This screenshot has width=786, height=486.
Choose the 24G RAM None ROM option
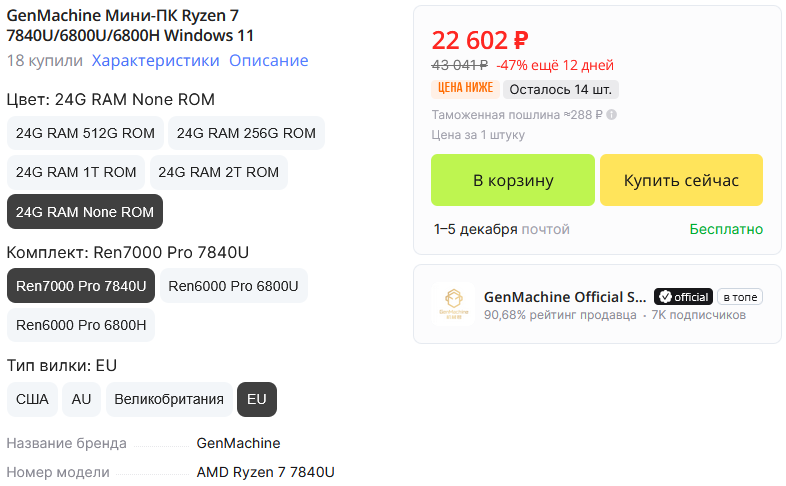85,211
